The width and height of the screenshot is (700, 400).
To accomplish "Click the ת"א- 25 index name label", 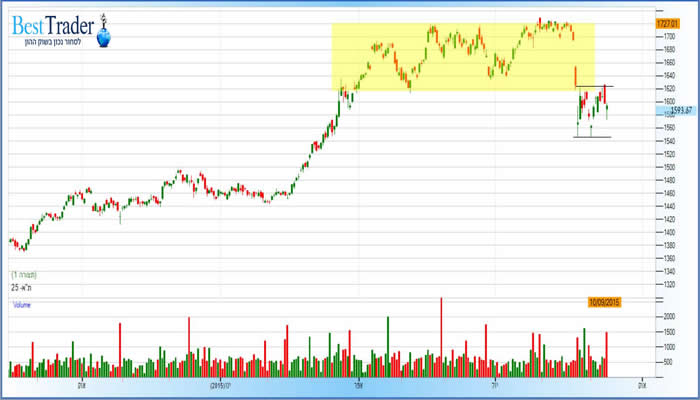I will 23,287.
